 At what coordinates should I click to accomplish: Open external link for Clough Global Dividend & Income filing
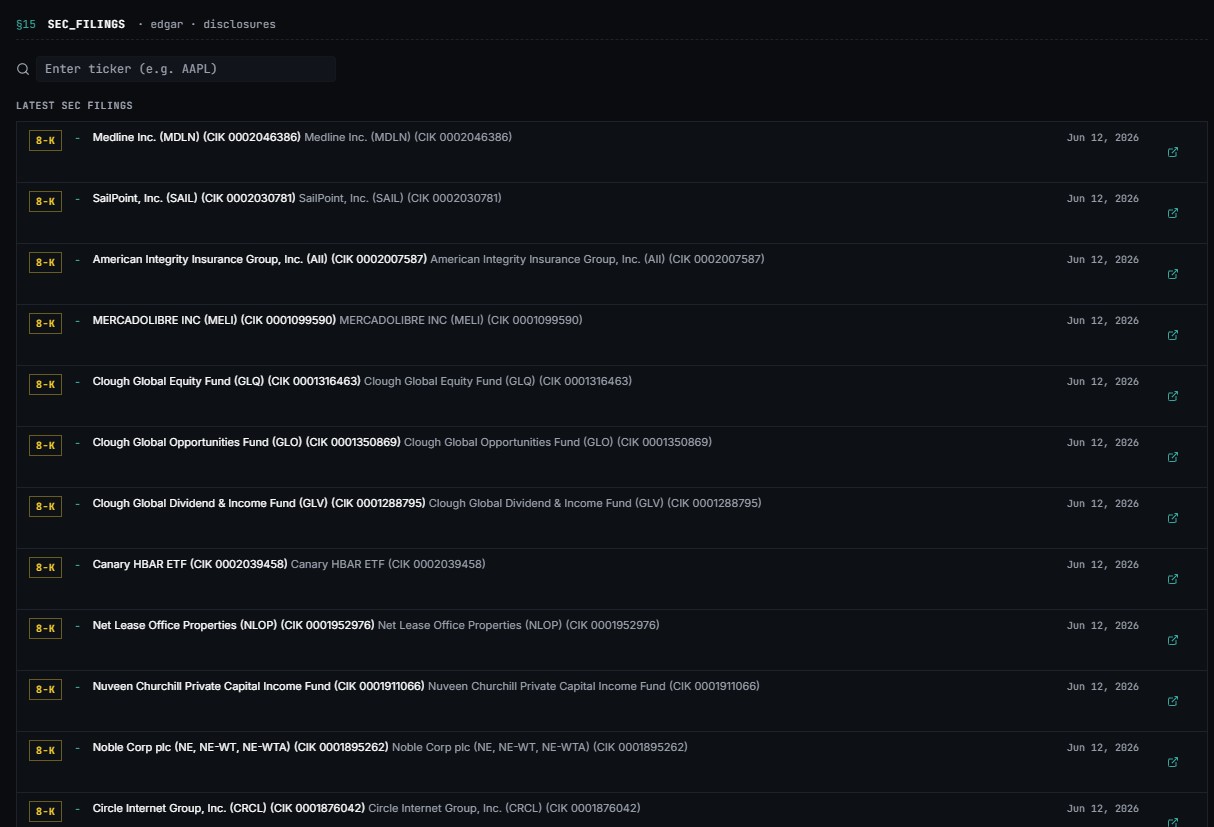1173,518
